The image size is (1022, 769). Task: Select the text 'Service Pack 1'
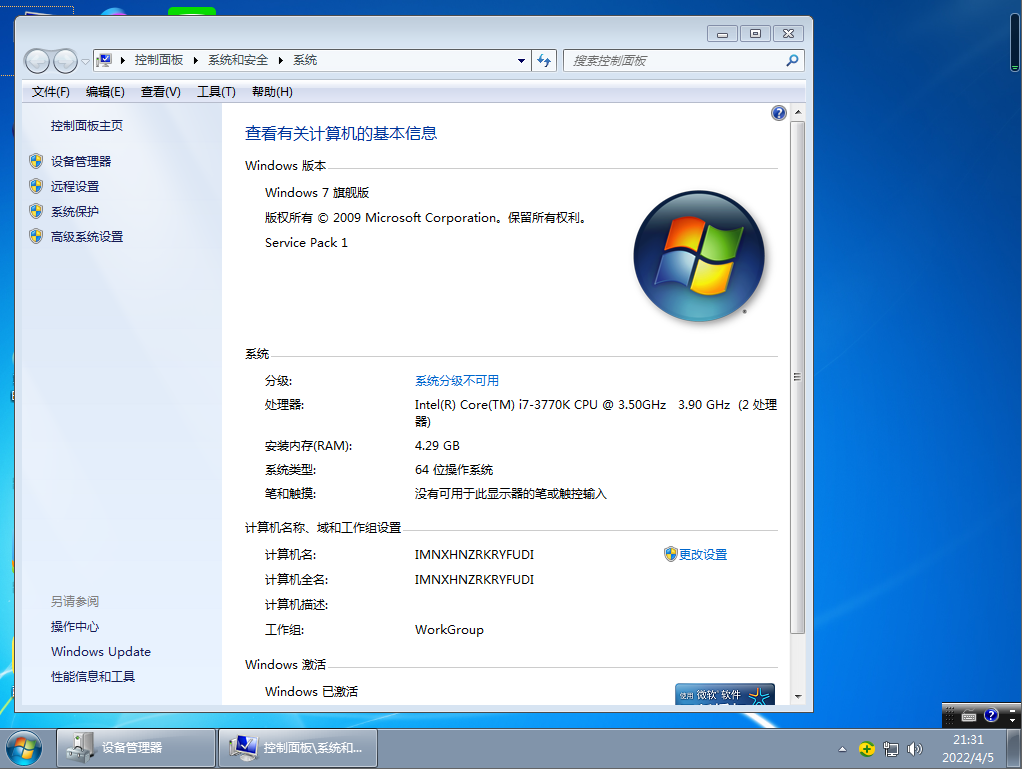pos(306,243)
